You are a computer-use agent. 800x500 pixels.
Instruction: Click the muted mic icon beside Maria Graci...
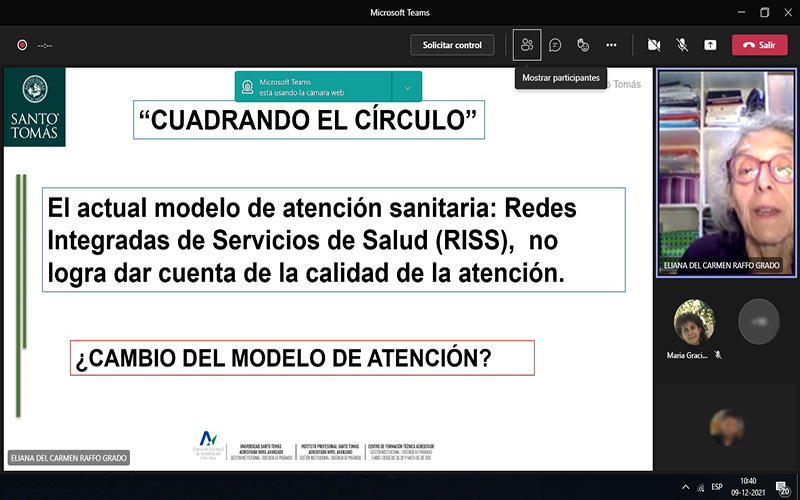(x=718, y=355)
